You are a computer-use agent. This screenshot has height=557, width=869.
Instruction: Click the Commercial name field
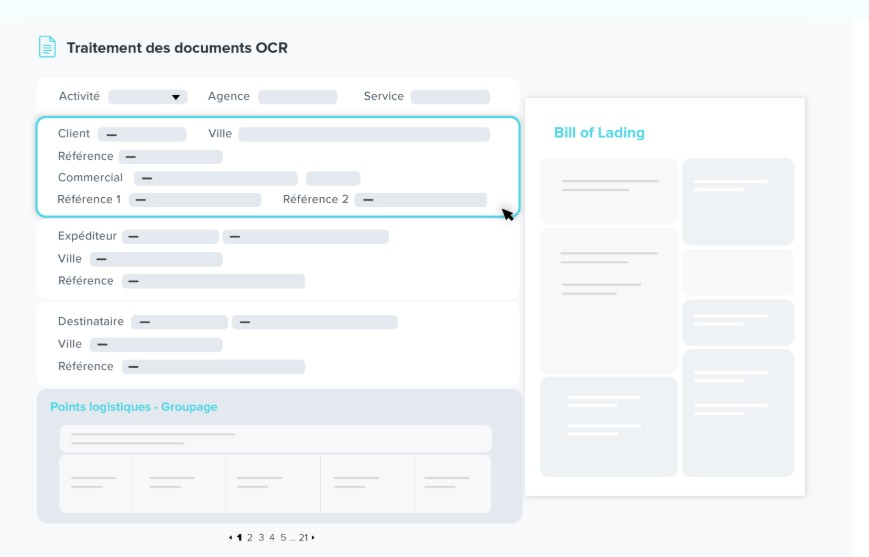tap(216, 178)
